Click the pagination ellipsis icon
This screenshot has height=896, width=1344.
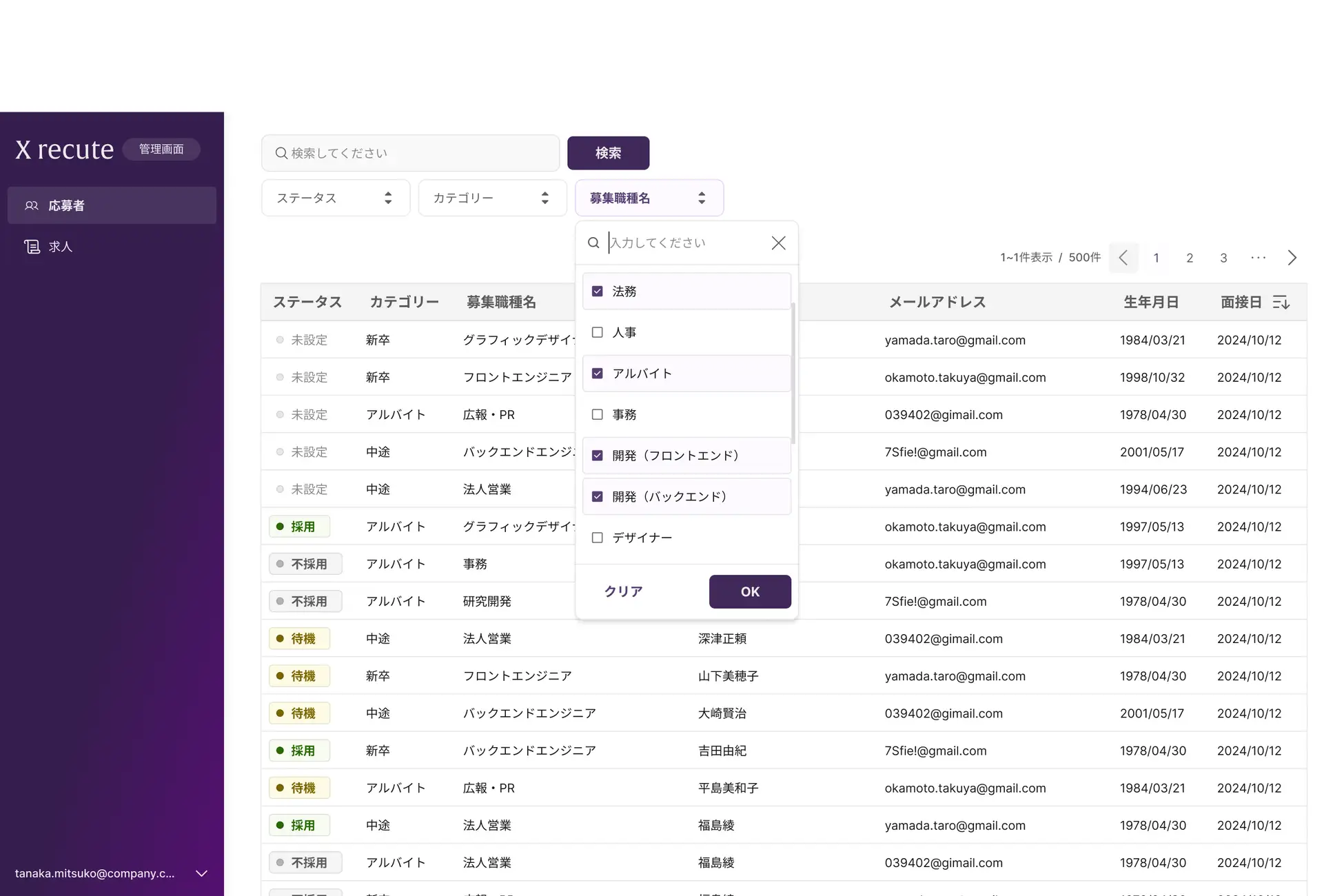(x=1258, y=258)
